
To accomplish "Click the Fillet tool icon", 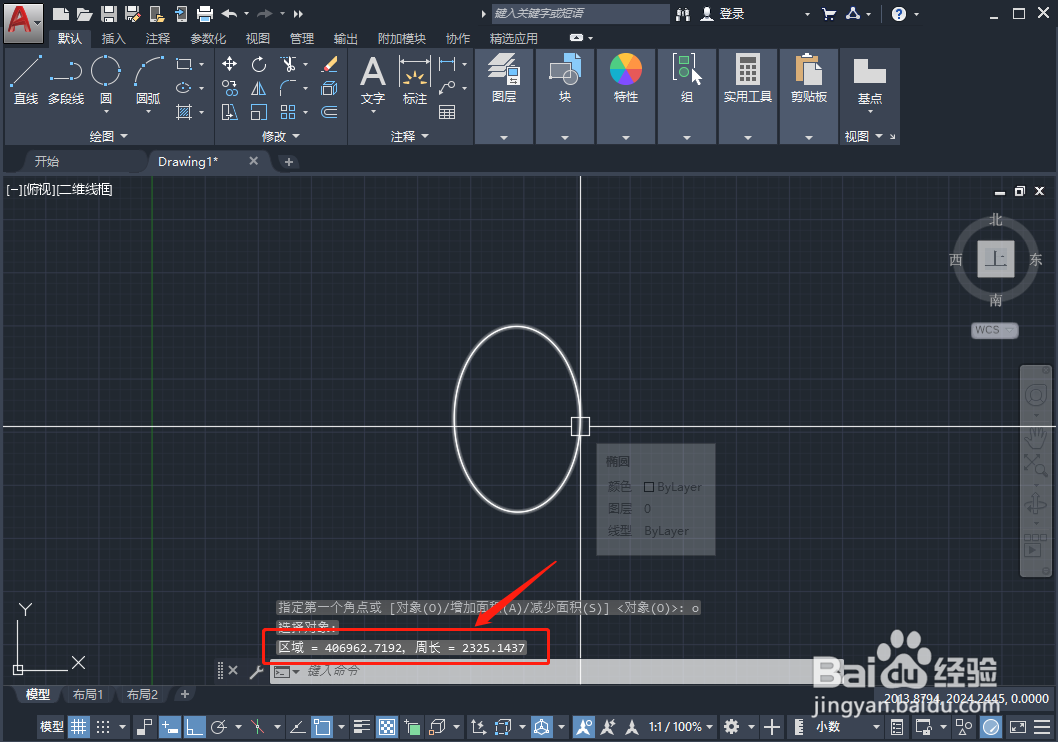I will (x=289, y=88).
